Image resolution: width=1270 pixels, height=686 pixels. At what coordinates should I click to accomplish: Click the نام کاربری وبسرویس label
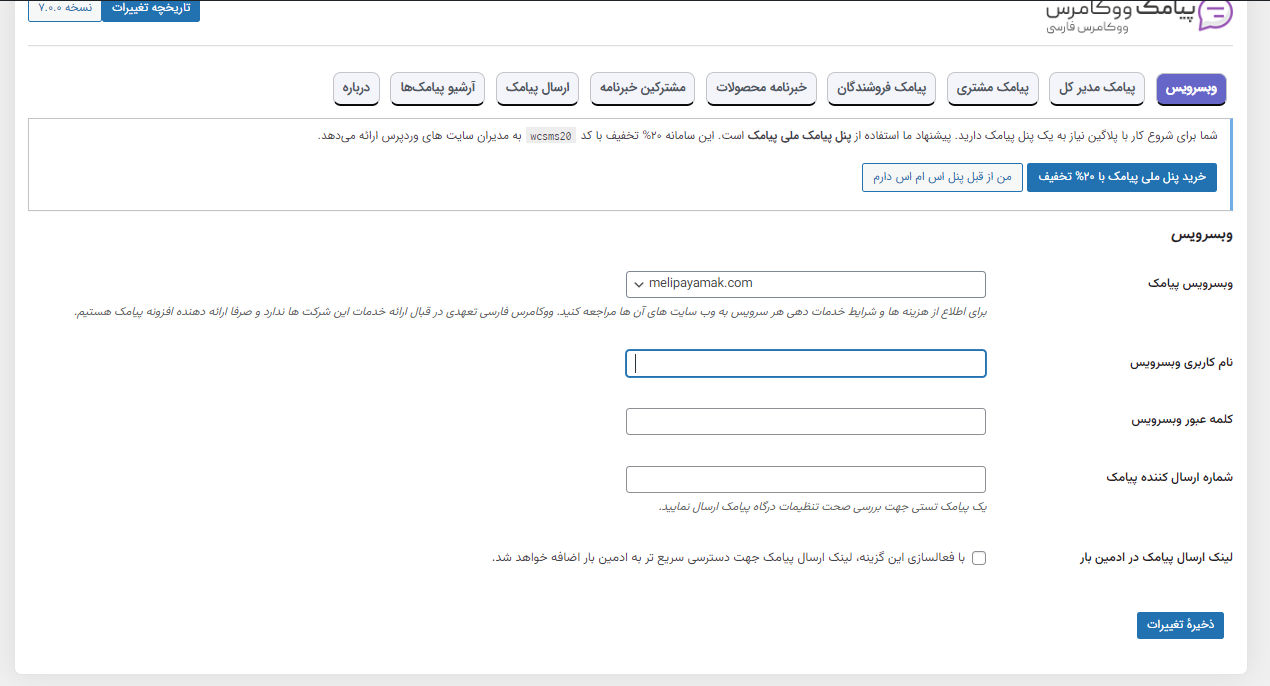pyautogui.click(x=1182, y=363)
